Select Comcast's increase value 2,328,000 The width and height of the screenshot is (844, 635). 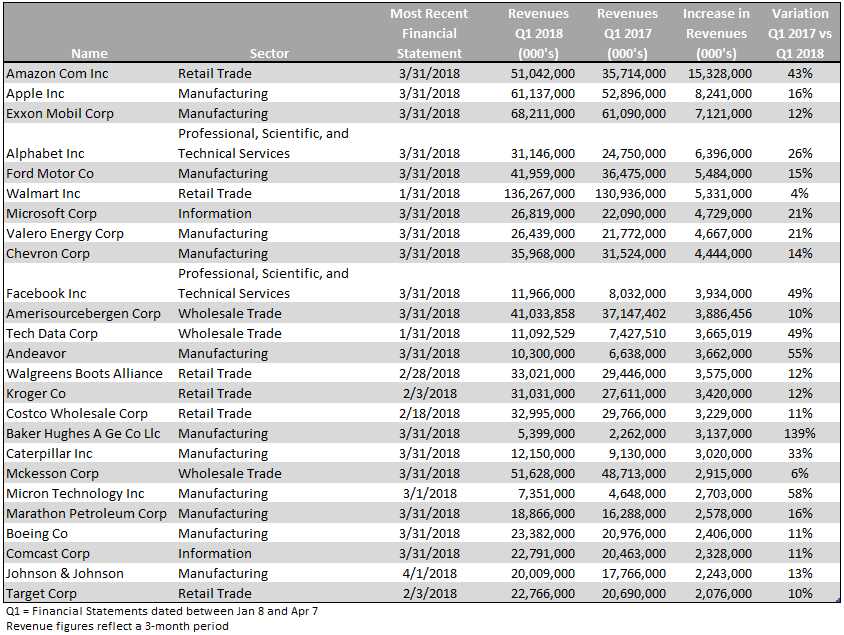point(723,554)
